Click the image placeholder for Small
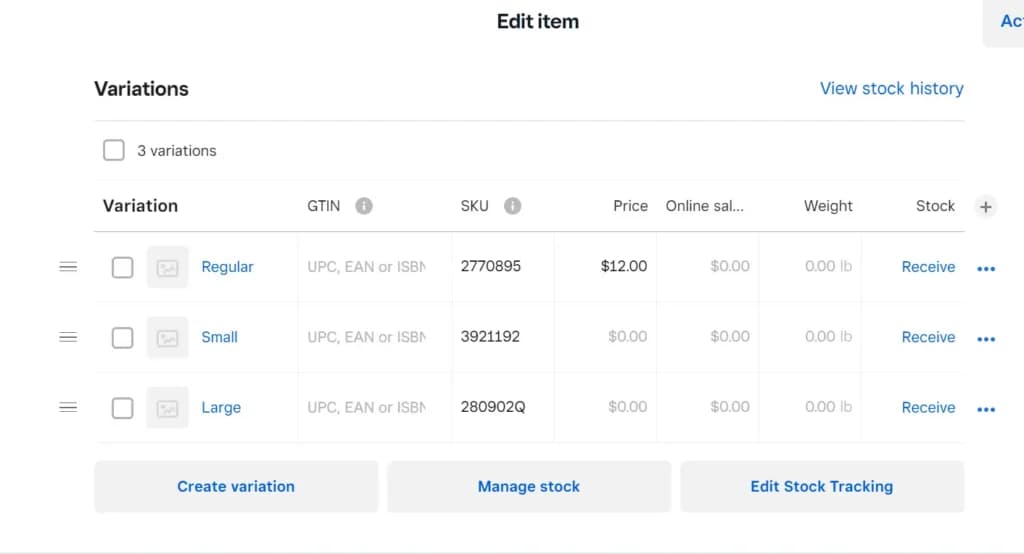Viewport: 1024px width, 554px height. (167, 338)
